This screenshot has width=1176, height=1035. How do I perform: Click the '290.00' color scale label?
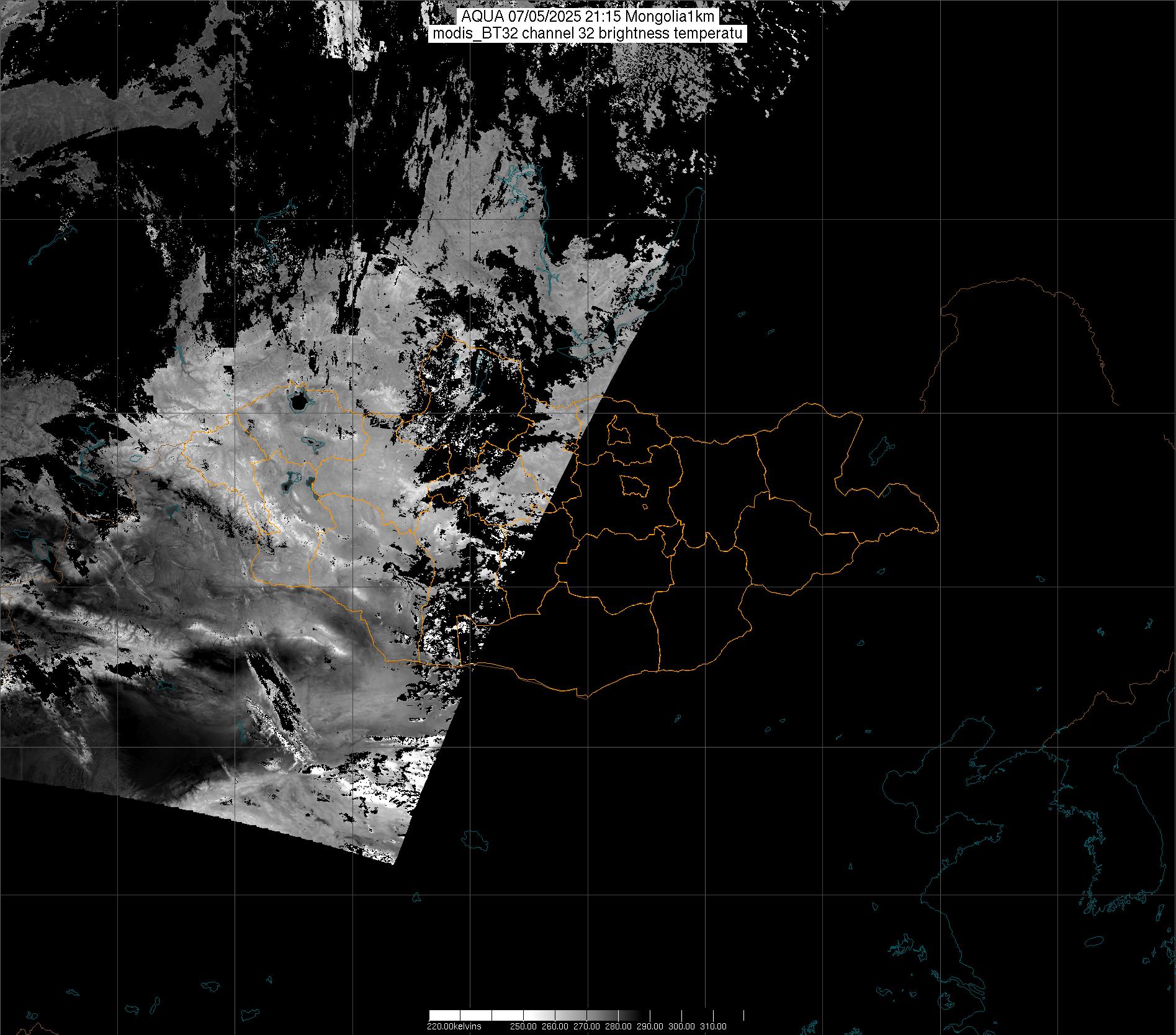point(650,1026)
